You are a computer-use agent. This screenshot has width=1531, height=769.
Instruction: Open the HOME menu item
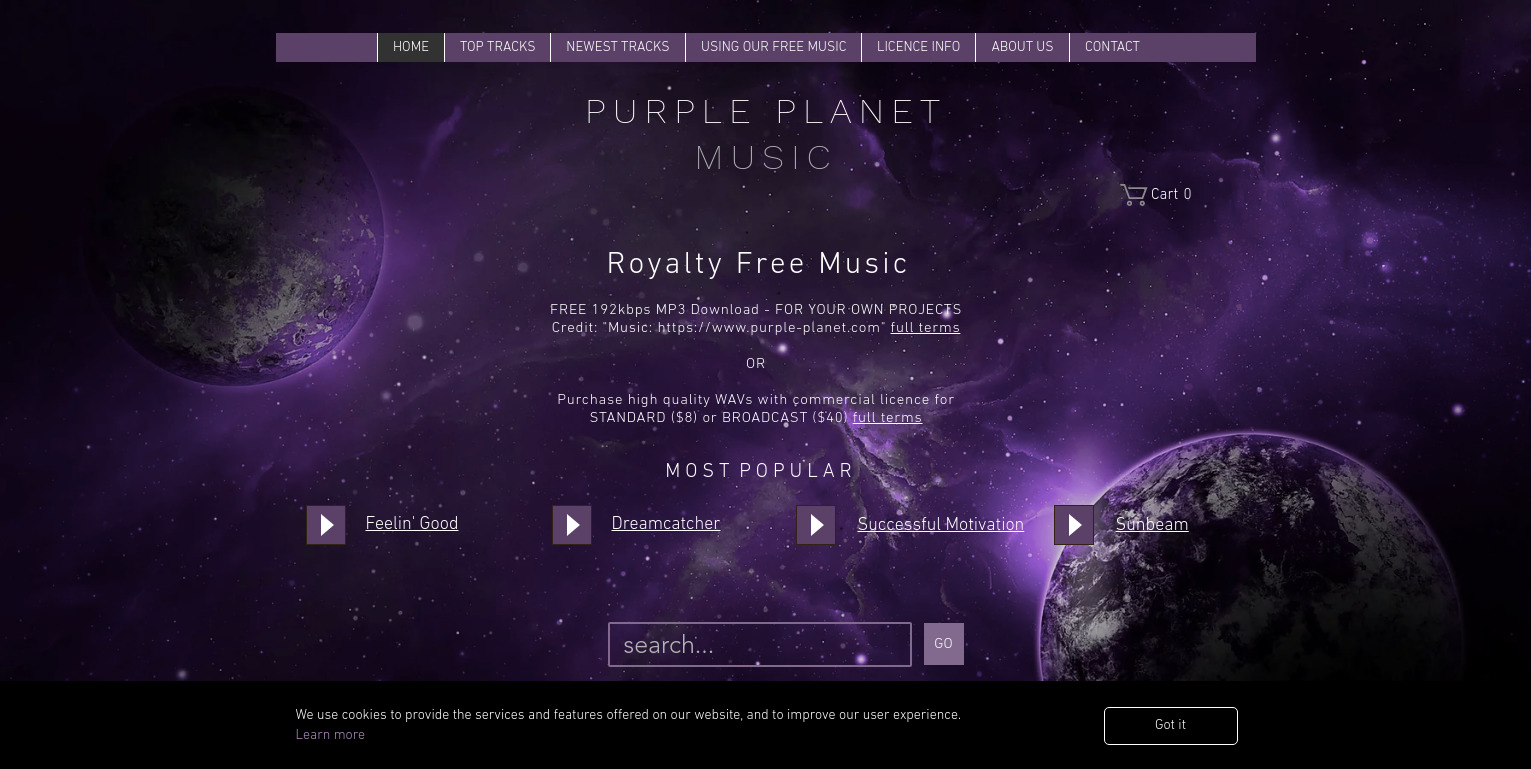tap(411, 47)
